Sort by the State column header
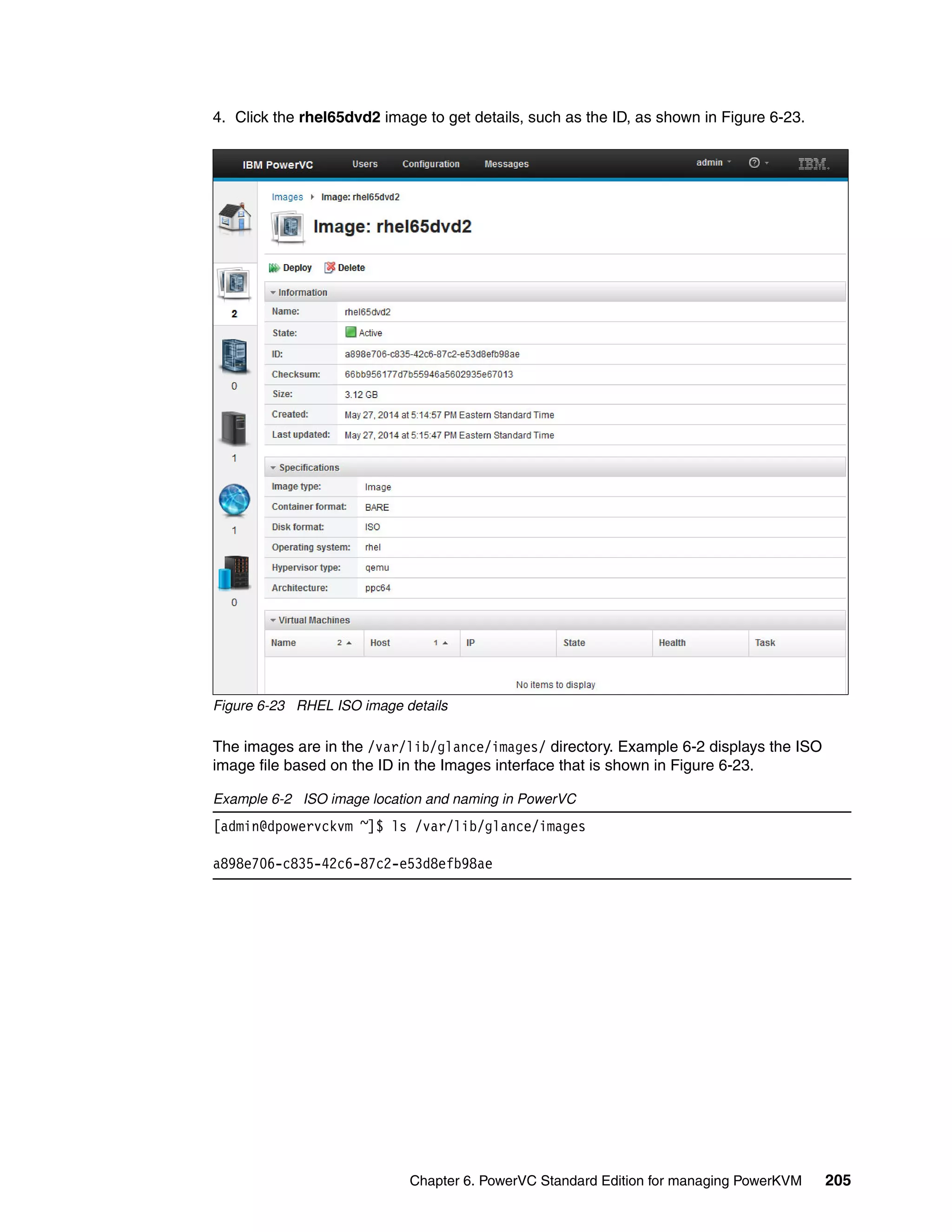952x1232 pixels. point(605,643)
